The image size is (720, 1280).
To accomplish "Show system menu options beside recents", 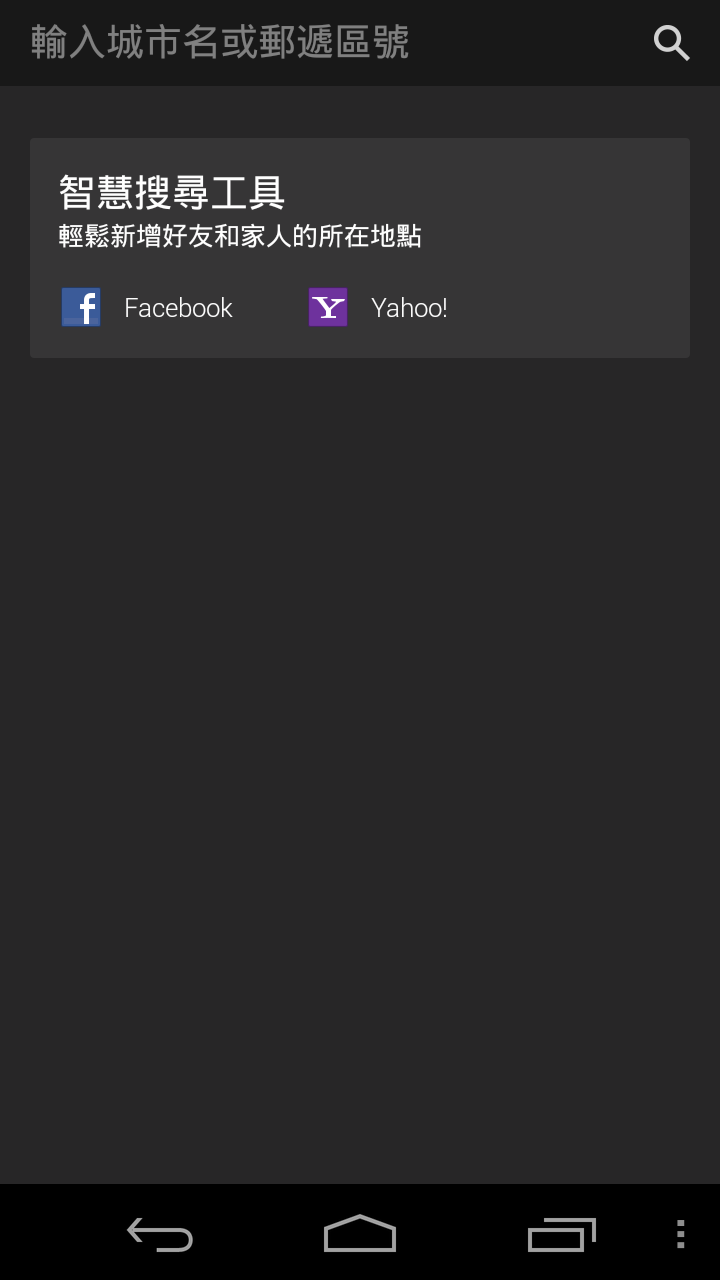I will 681,1234.
